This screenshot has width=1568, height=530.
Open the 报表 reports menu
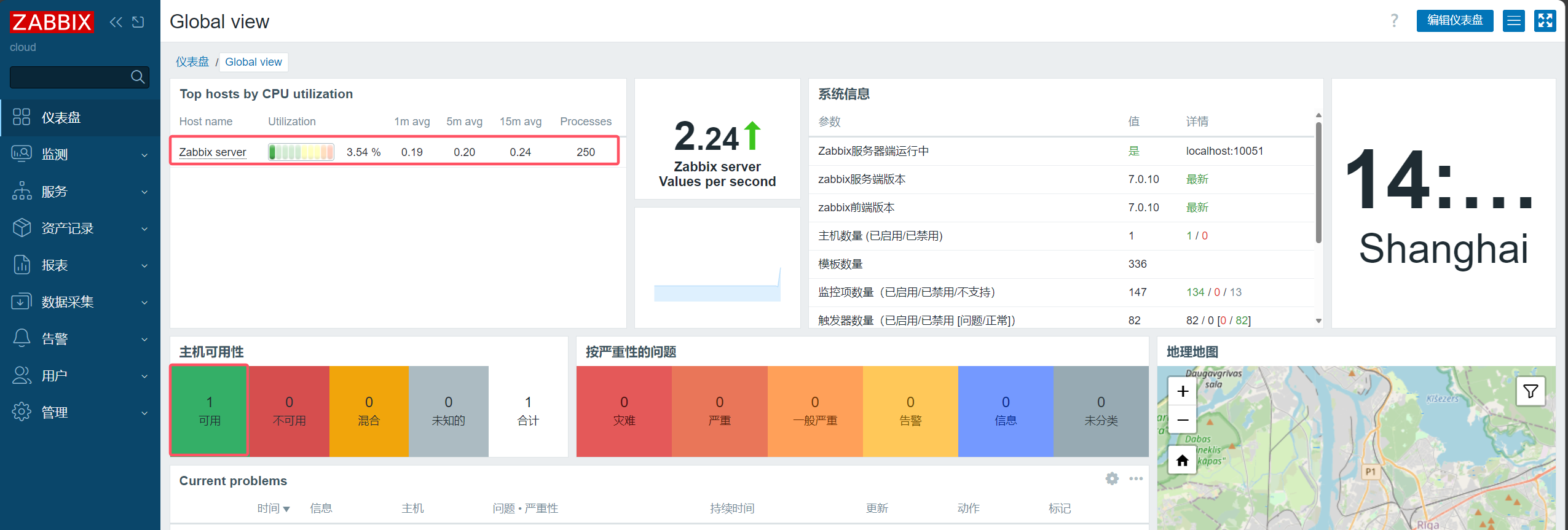click(80, 265)
